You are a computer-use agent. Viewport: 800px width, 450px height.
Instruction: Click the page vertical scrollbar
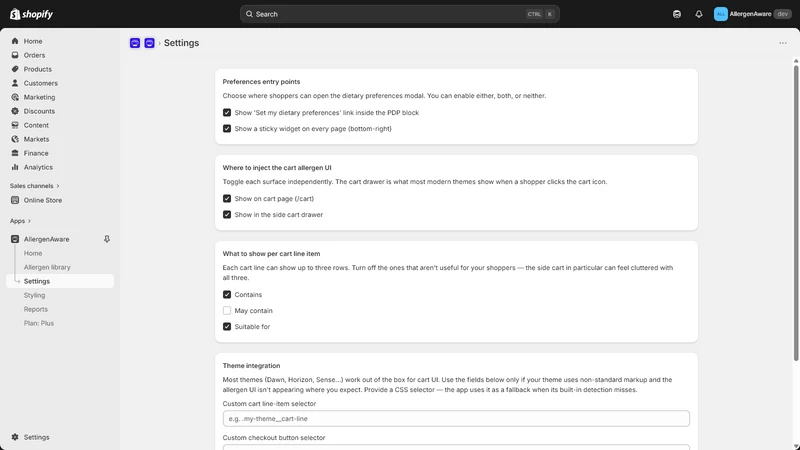[796, 213]
